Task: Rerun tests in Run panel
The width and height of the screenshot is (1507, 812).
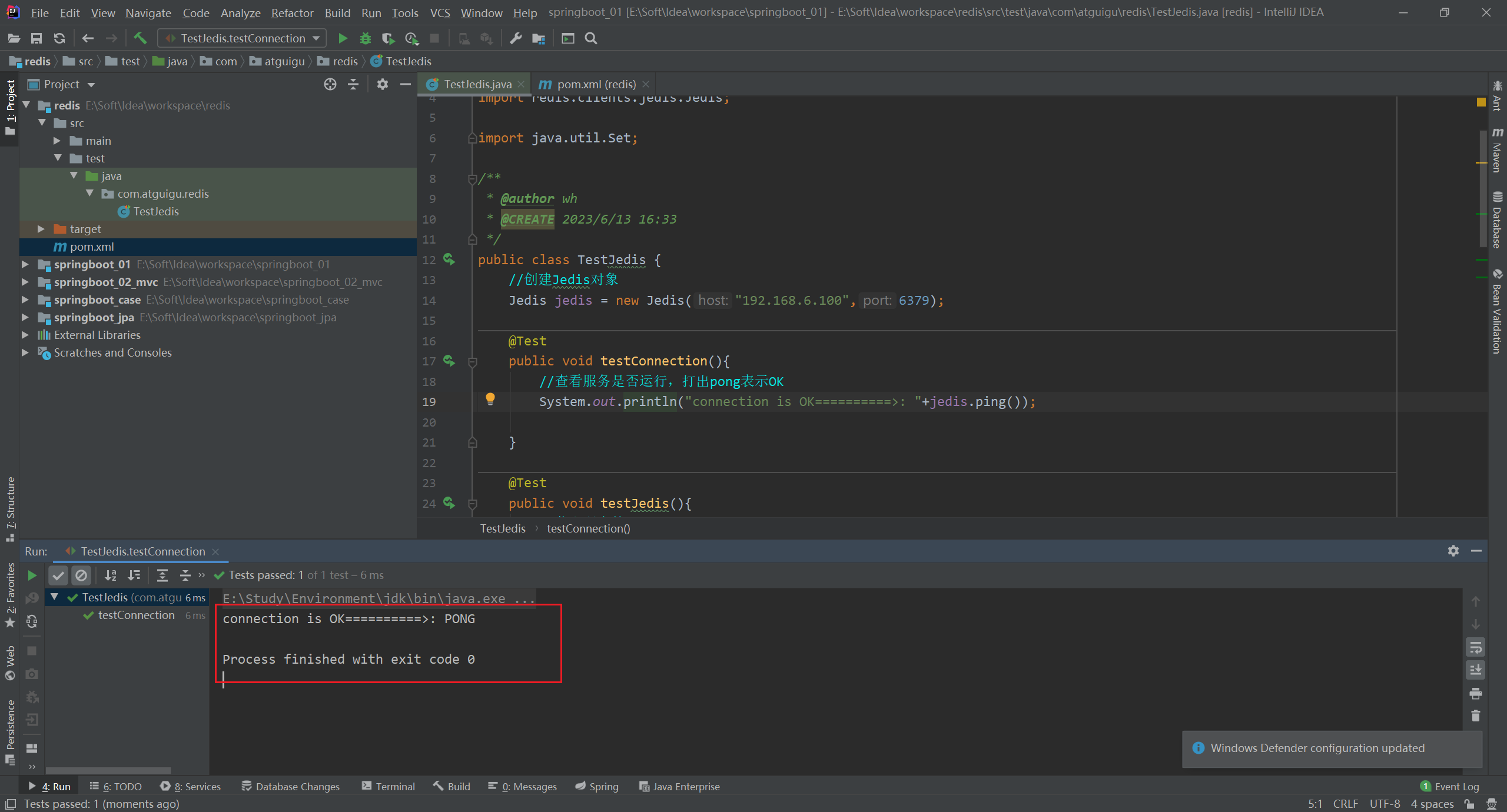Action: click(x=32, y=575)
